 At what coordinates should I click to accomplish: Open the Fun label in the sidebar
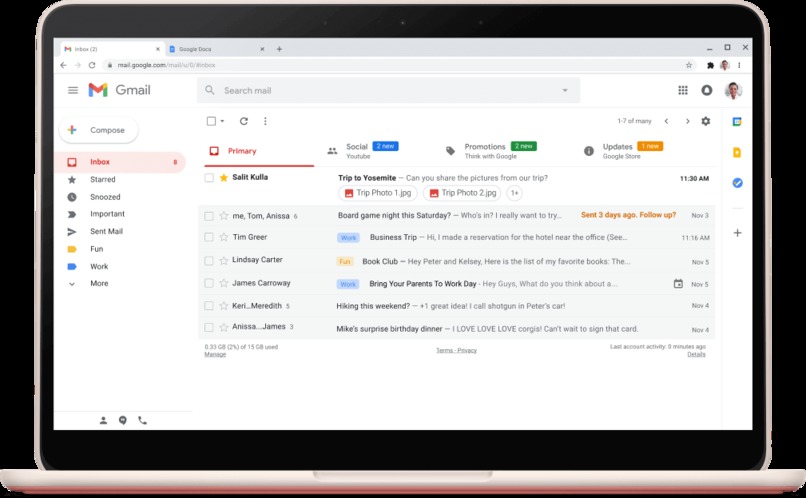coord(96,249)
